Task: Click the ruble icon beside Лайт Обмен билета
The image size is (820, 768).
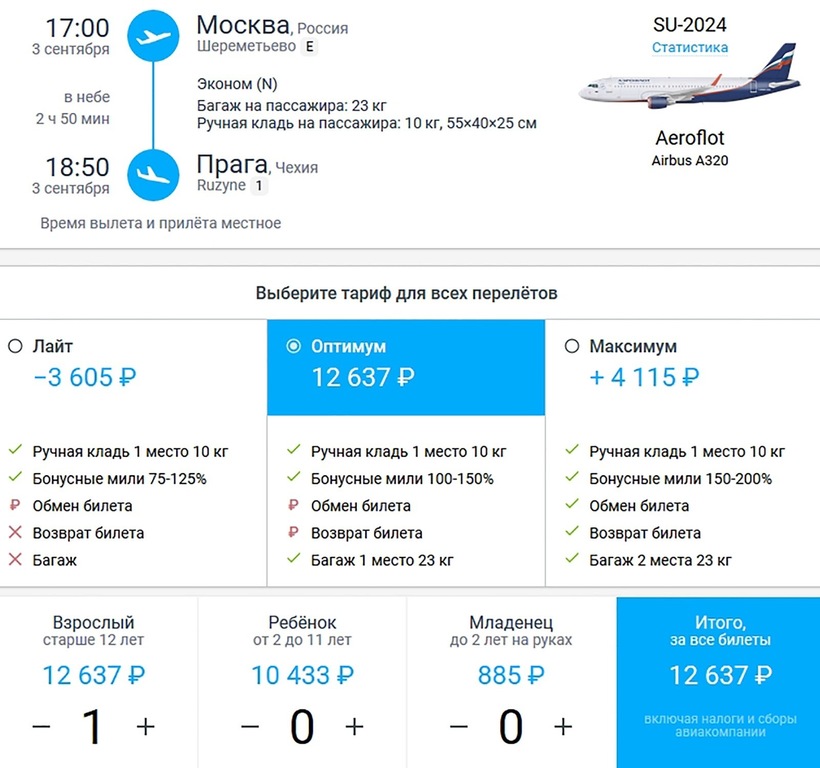Action: (15, 506)
